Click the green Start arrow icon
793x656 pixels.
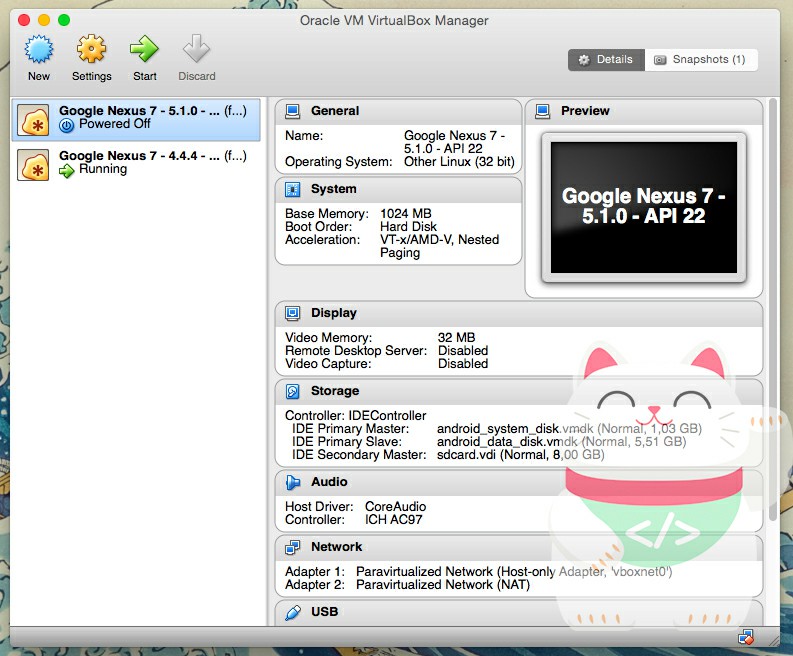point(144,49)
